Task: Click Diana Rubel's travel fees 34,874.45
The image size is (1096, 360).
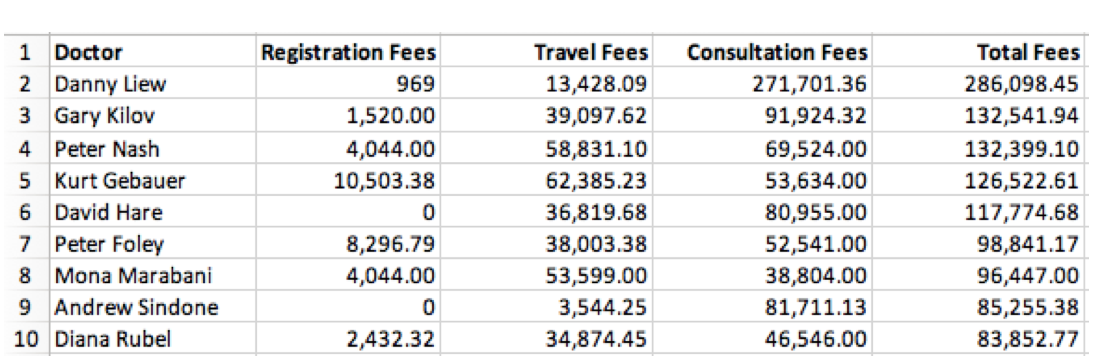Action: click(x=547, y=340)
